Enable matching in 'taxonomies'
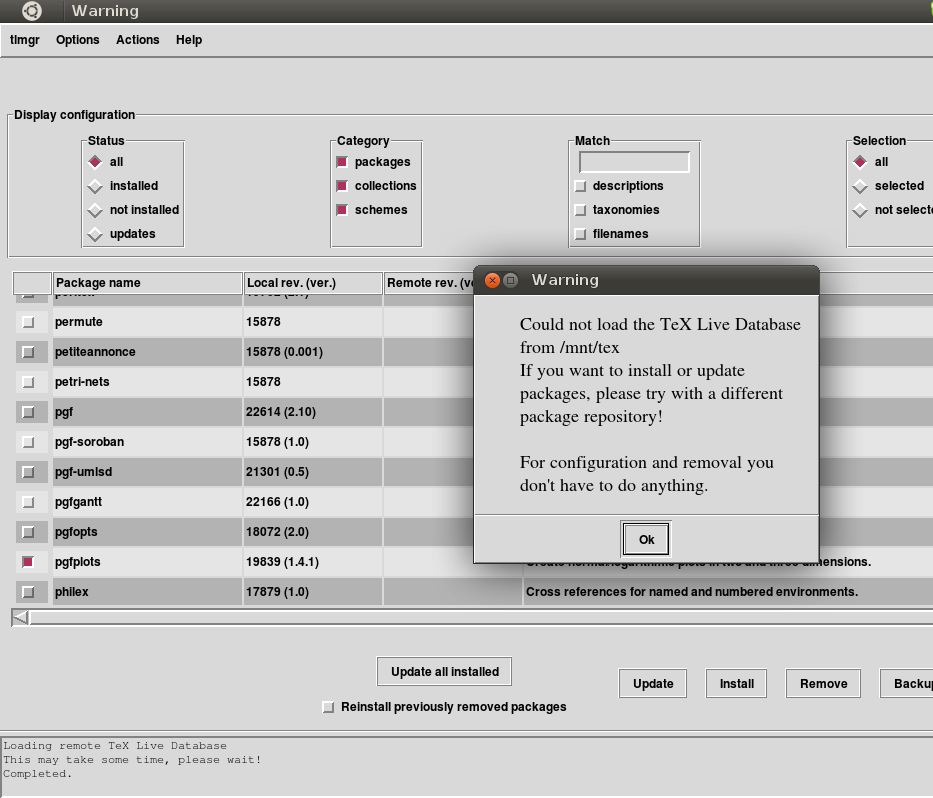Viewport: 933px width, 798px height. tap(580, 210)
